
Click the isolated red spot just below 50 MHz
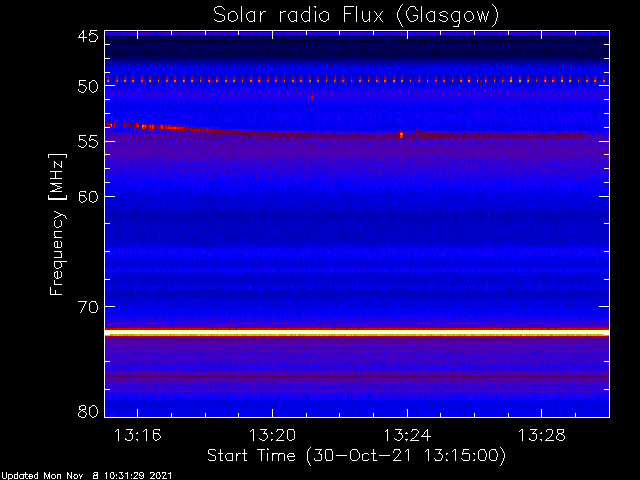pyautogui.click(x=312, y=98)
